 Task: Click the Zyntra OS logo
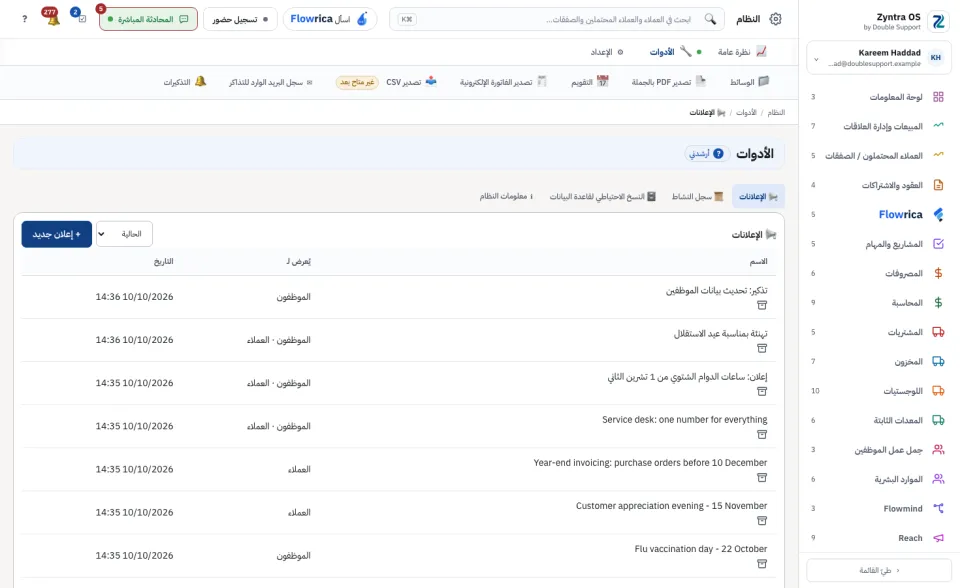point(937,21)
